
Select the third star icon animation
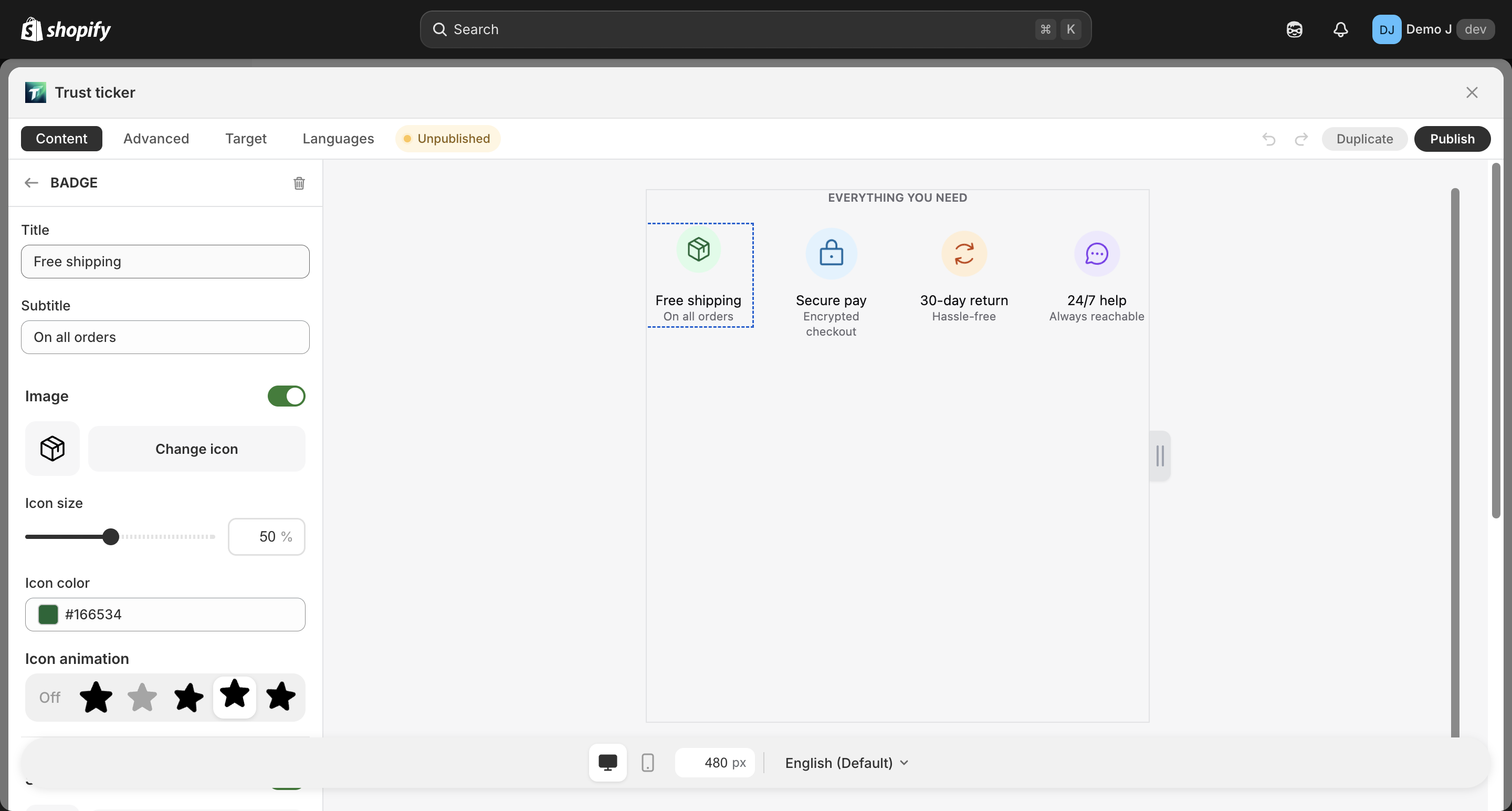coord(188,697)
